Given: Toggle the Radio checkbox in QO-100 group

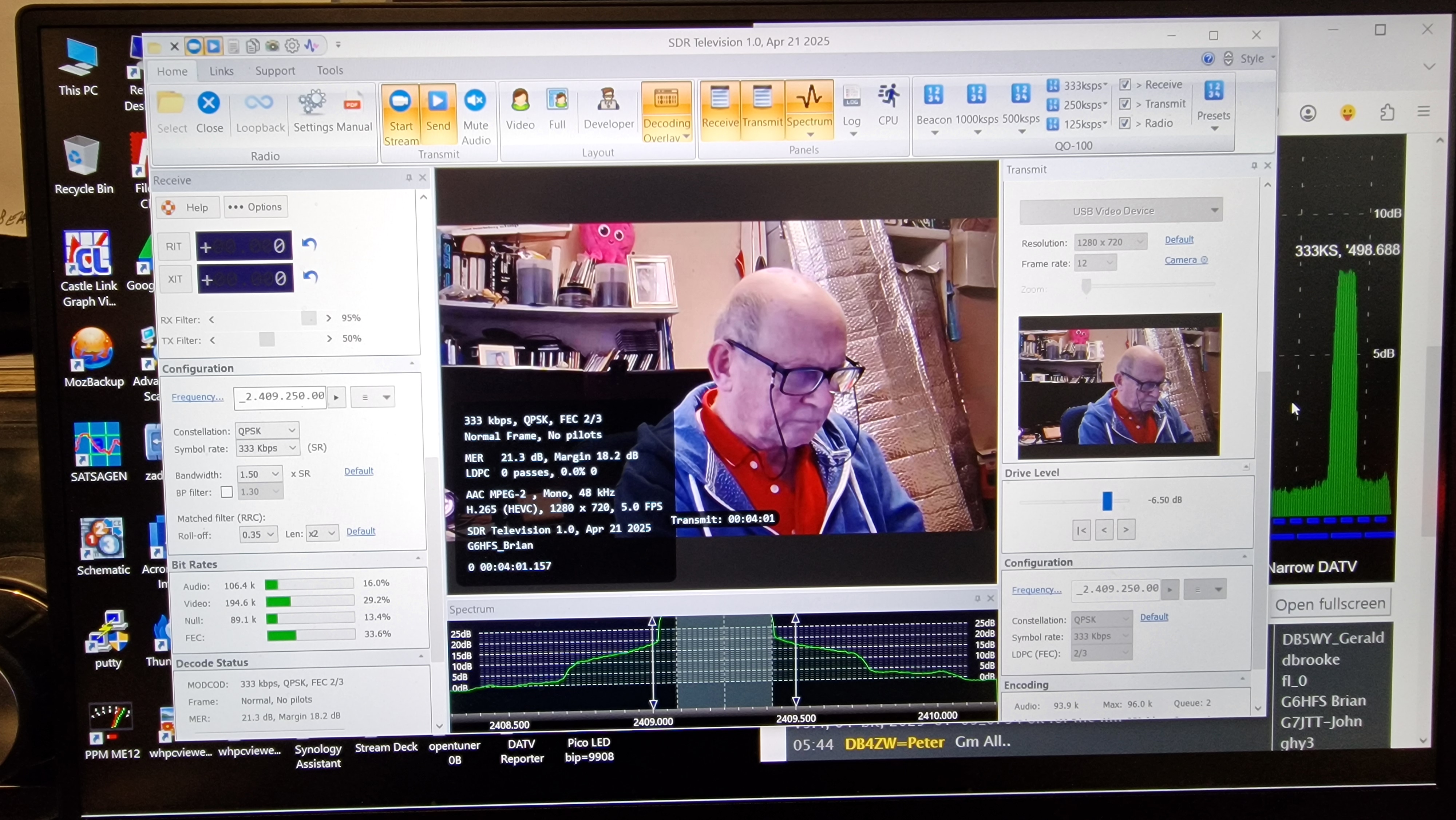Looking at the screenshot, I should pyautogui.click(x=1125, y=123).
